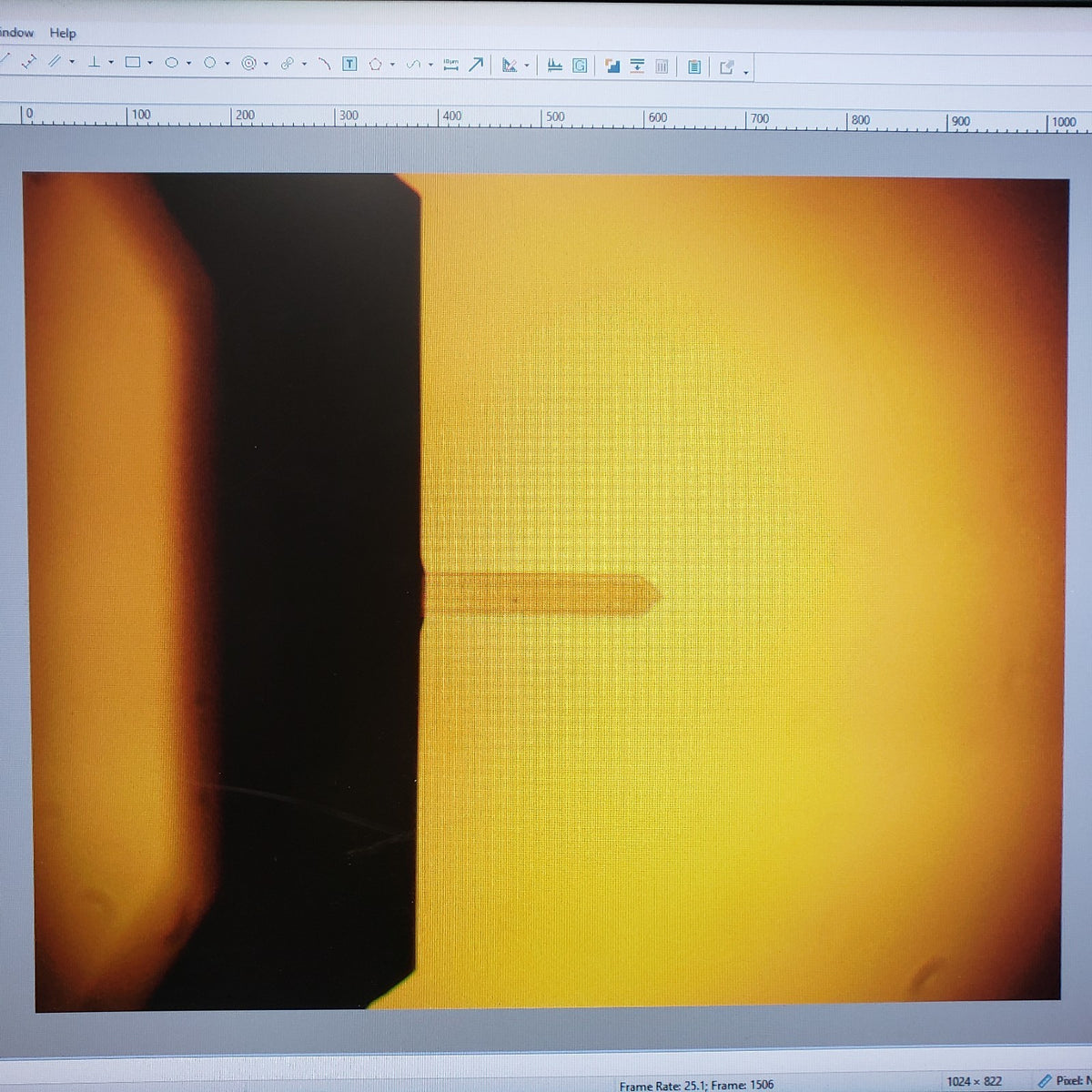Select the arrow annotation tool
Image resolution: width=1092 pixels, height=1092 pixels.
tap(476, 65)
